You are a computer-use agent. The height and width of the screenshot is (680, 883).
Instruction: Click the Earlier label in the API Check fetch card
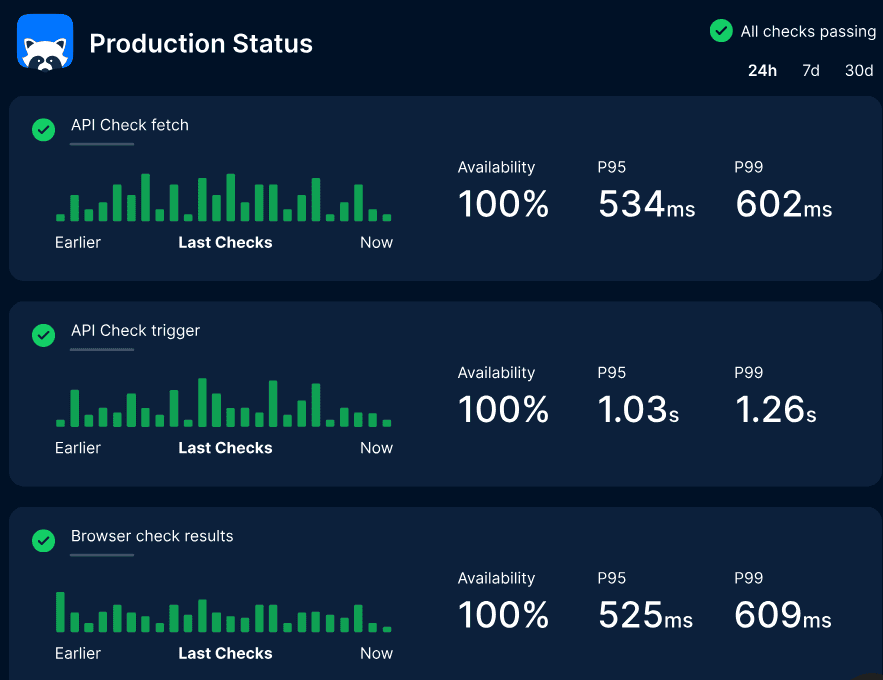click(x=78, y=243)
